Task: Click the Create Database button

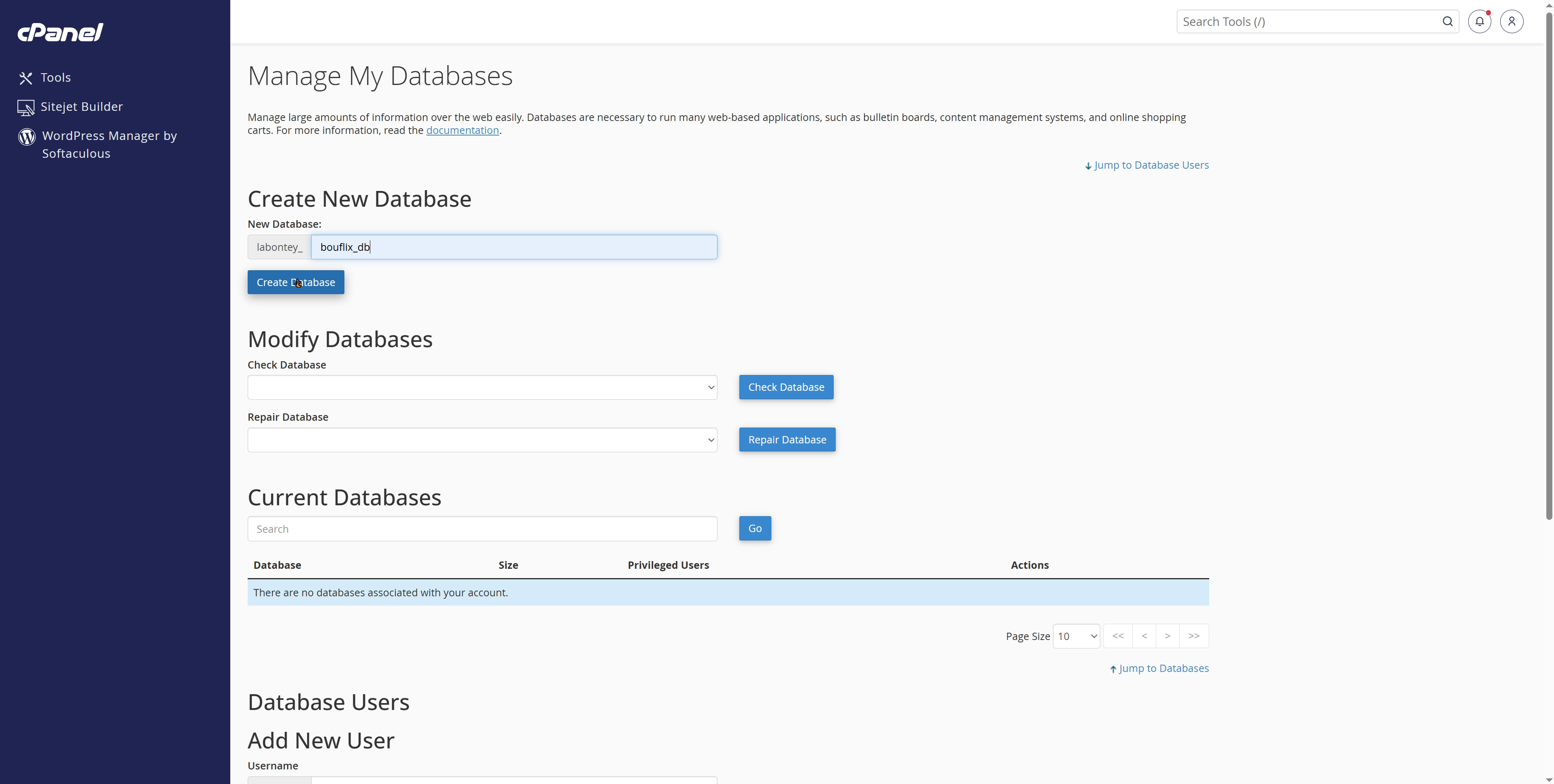Action: [x=295, y=282]
